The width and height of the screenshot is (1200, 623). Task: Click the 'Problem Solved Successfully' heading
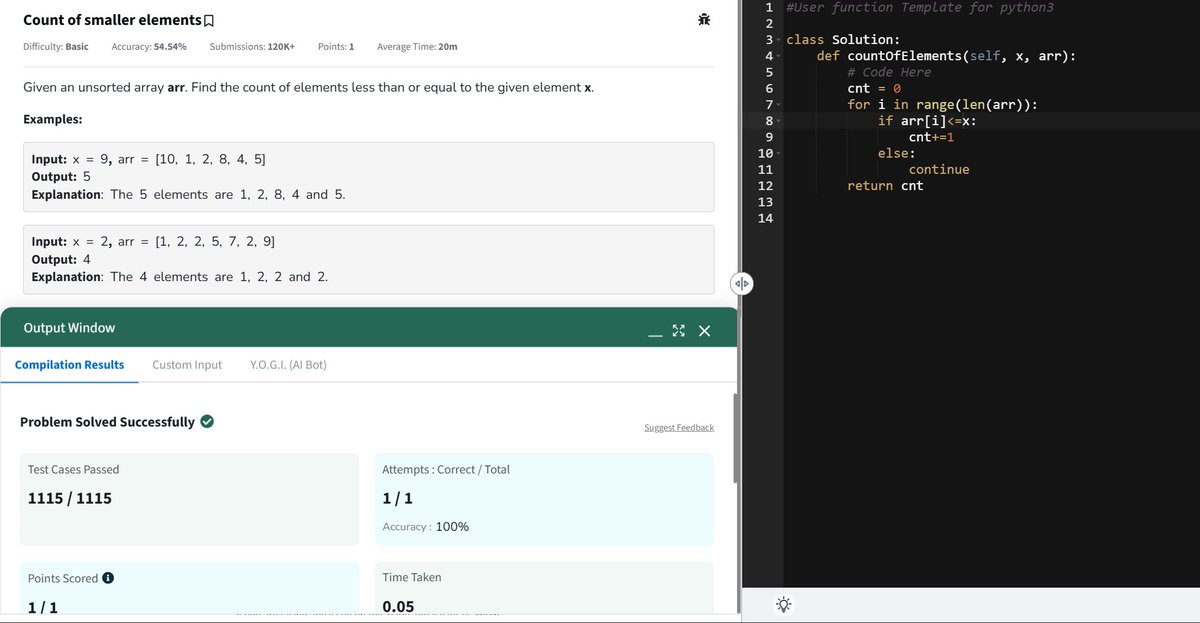tap(107, 422)
